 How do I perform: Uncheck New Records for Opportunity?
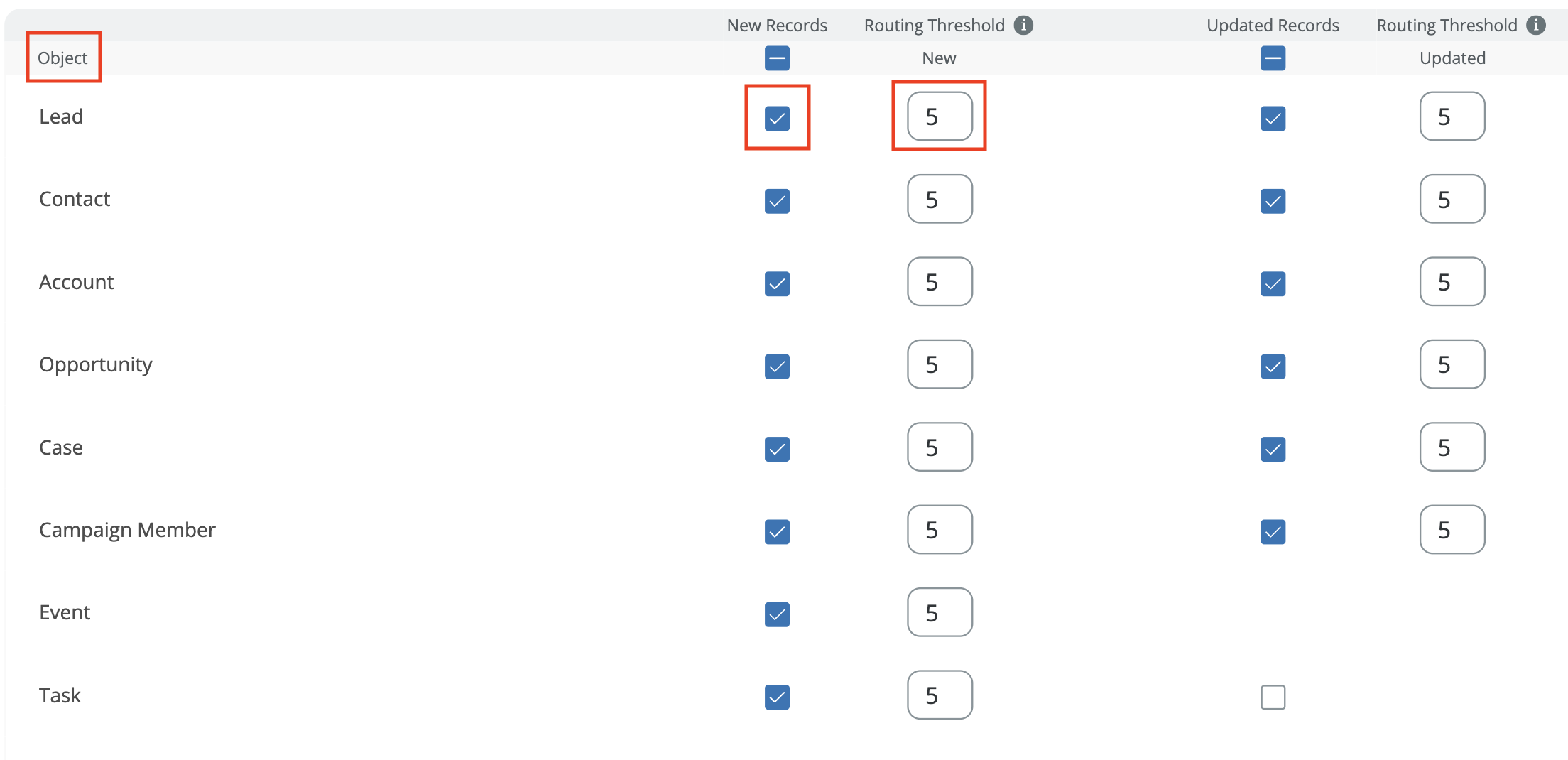(777, 367)
